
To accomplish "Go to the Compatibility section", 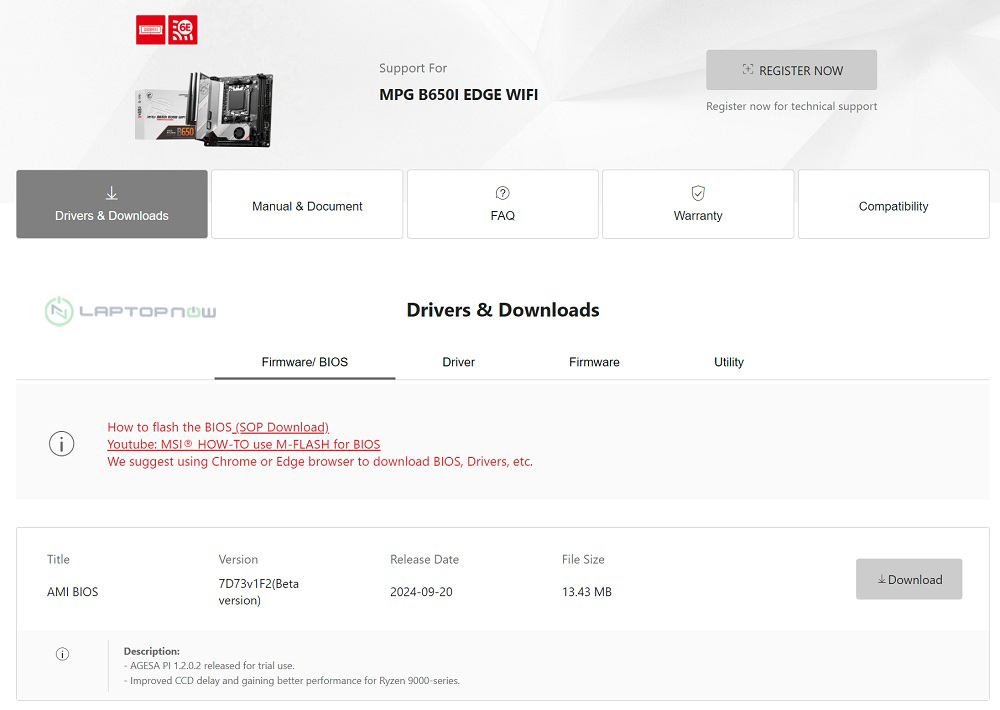I will [x=893, y=206].
